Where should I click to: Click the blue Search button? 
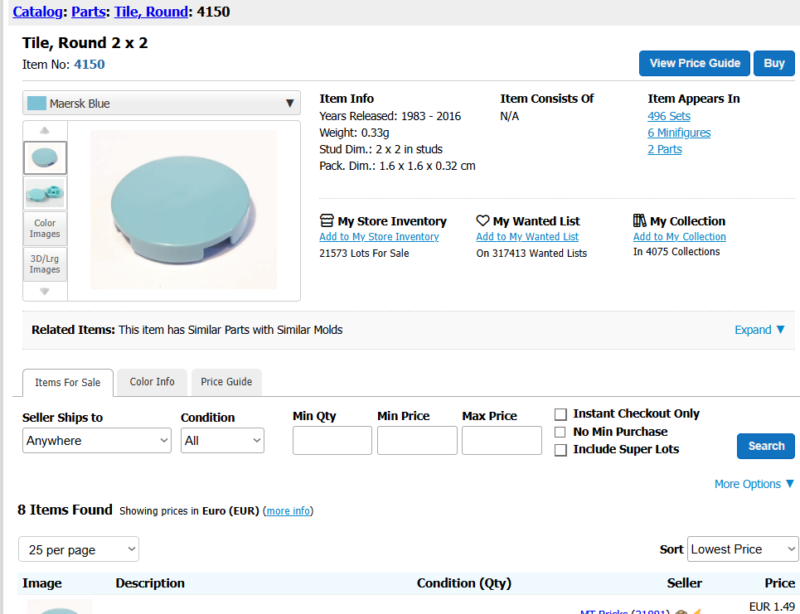coord(766,446)
